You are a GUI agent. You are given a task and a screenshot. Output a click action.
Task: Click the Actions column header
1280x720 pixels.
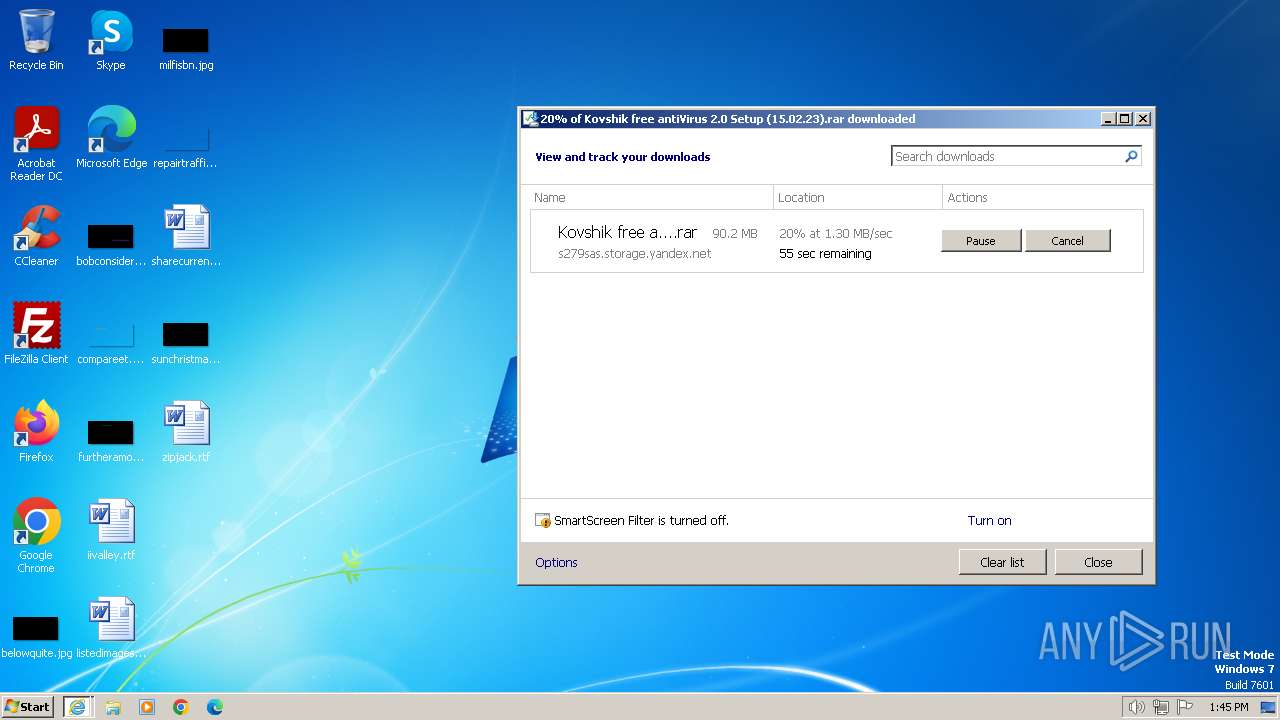click(x=1045, y=197)
